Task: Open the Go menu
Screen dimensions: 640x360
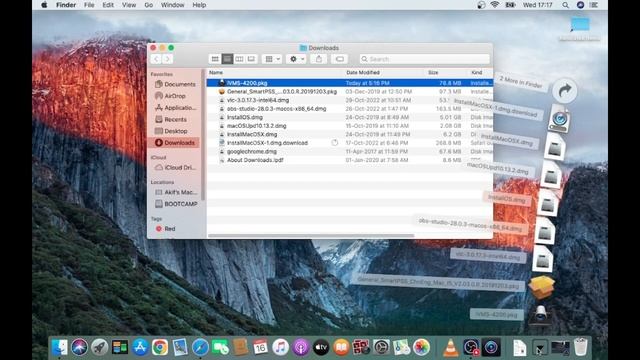Action: pyautogui.click(x=149, y=5)
